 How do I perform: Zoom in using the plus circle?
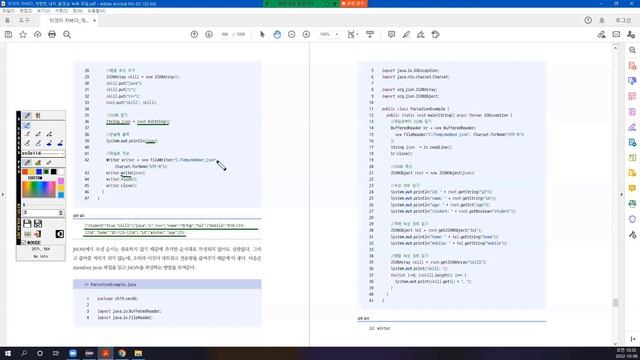tap(306, 35)
